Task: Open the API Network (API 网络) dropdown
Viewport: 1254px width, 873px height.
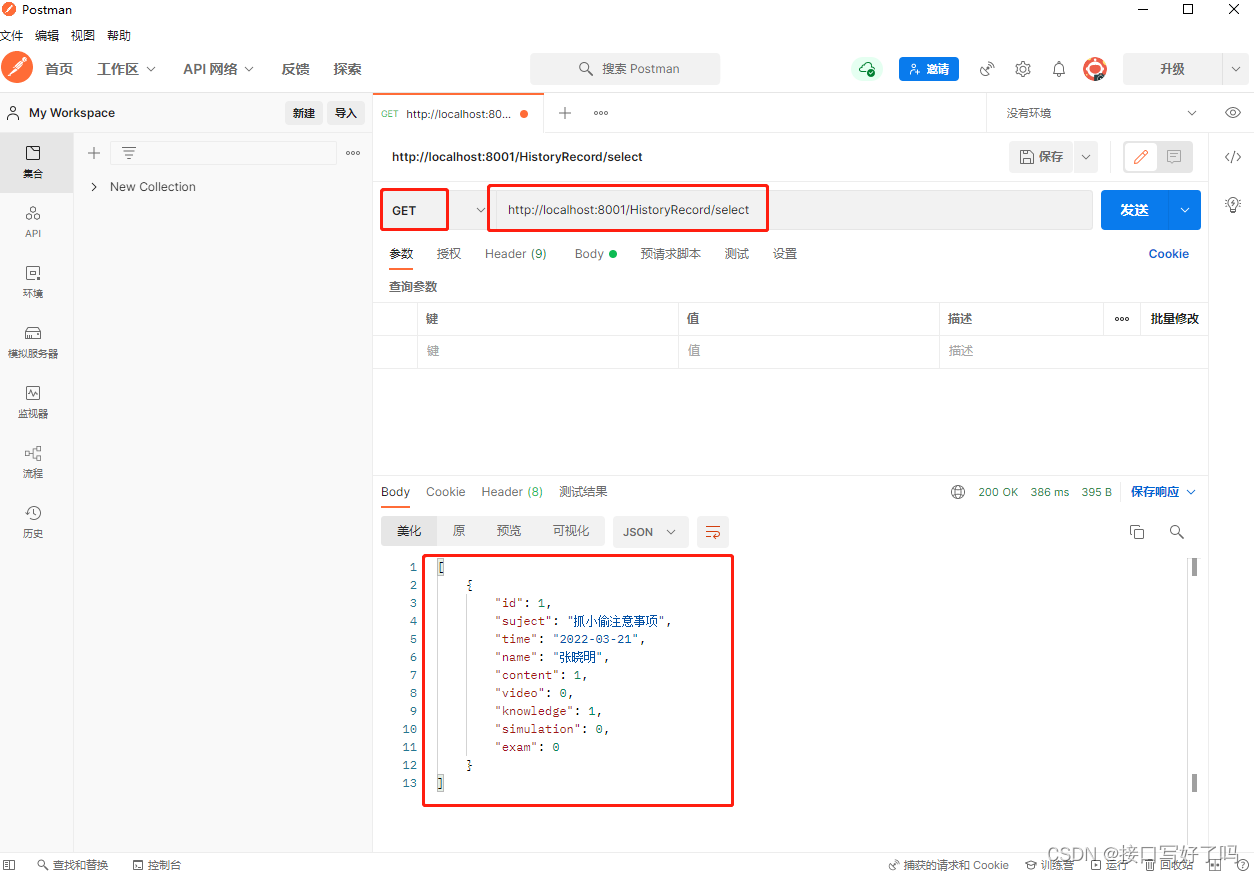Action: [x=218, y=69]
